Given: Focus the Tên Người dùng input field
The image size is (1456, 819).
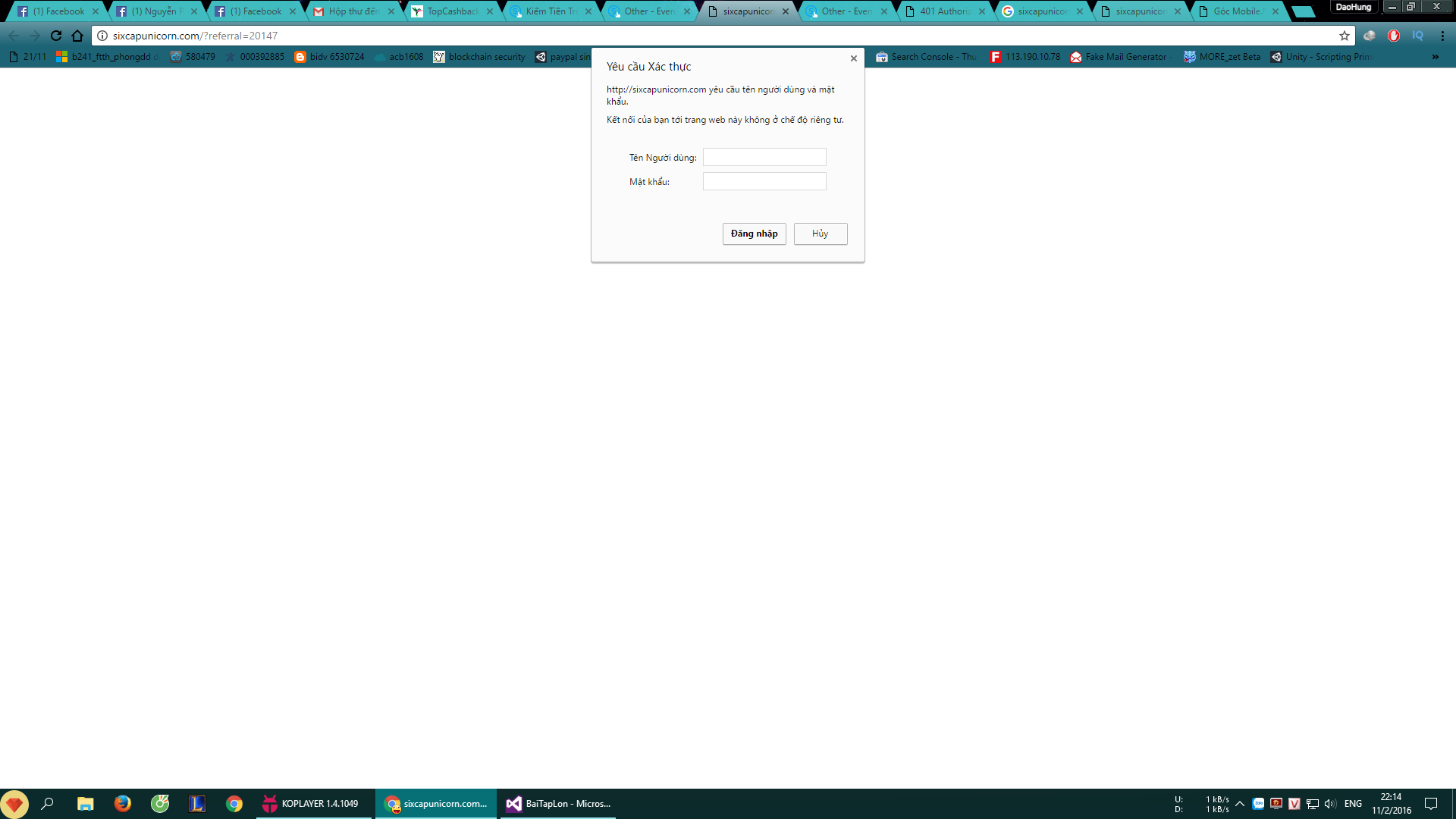Looking at the screenshot, I should click(x=764, y=157).
